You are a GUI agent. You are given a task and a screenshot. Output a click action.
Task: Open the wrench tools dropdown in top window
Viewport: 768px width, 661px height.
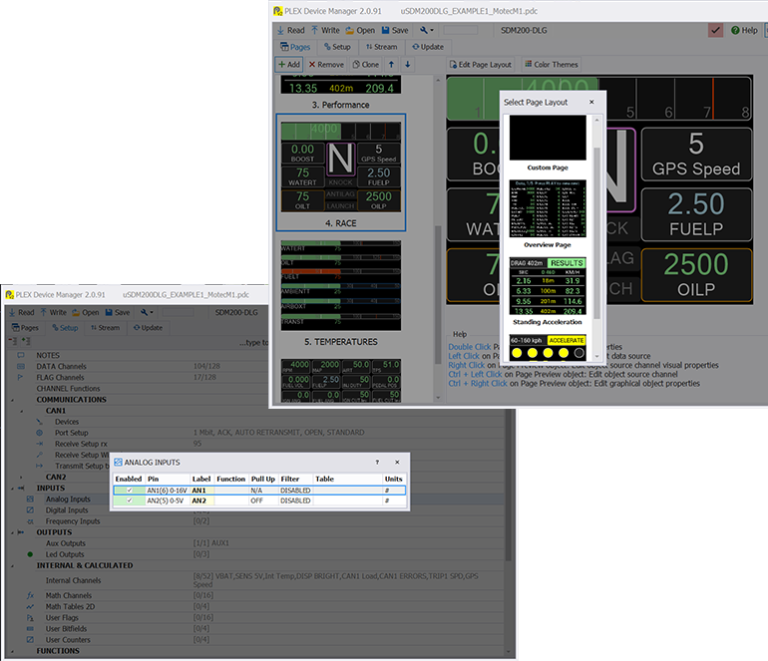(x=427, y=30)
